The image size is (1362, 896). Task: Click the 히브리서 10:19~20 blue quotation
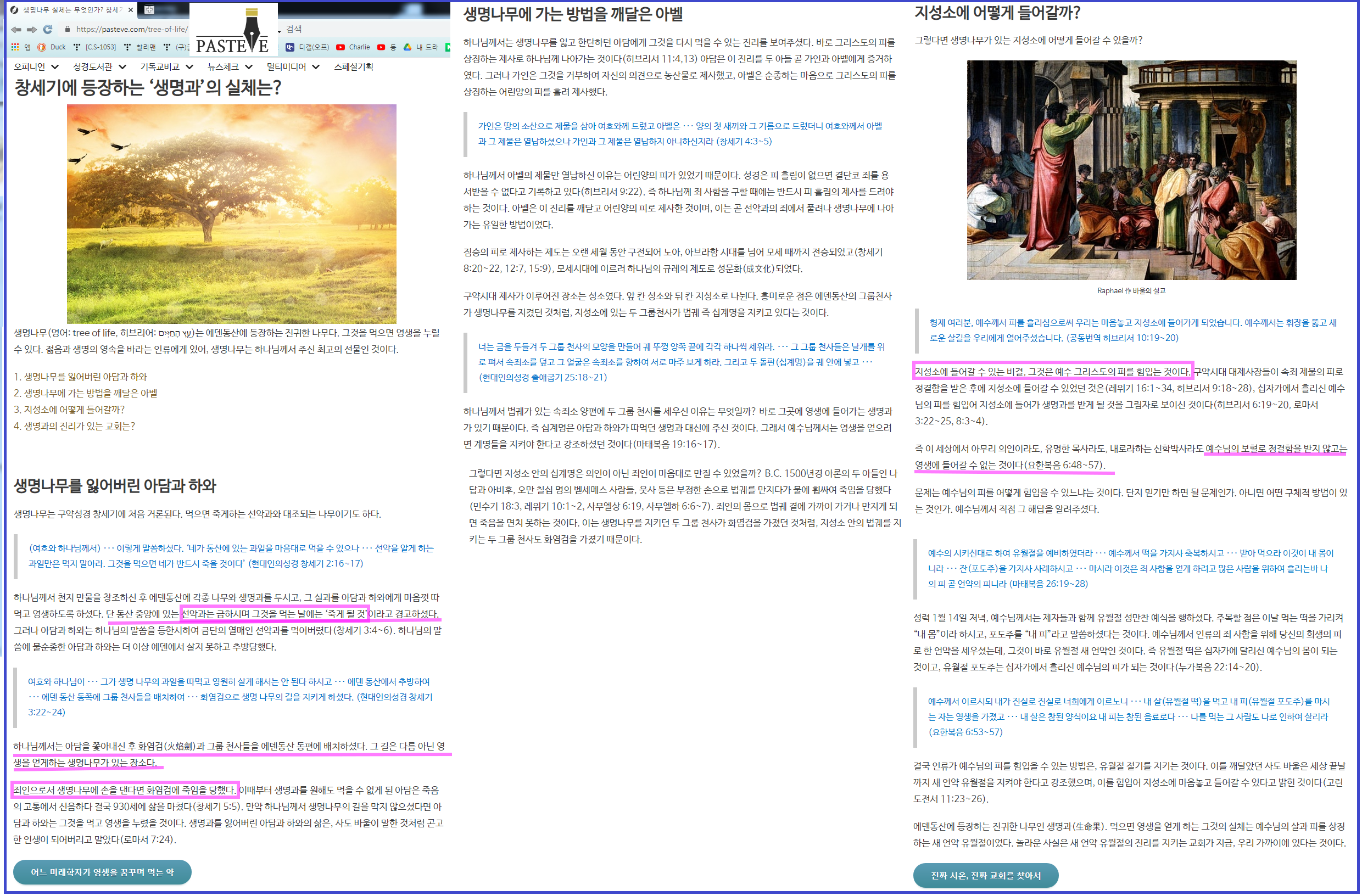(1133, 330)
